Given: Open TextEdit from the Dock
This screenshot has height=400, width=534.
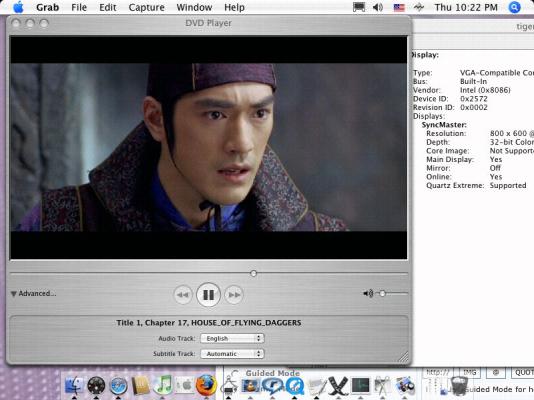Looking at the screenshot, I should [317, 386].
